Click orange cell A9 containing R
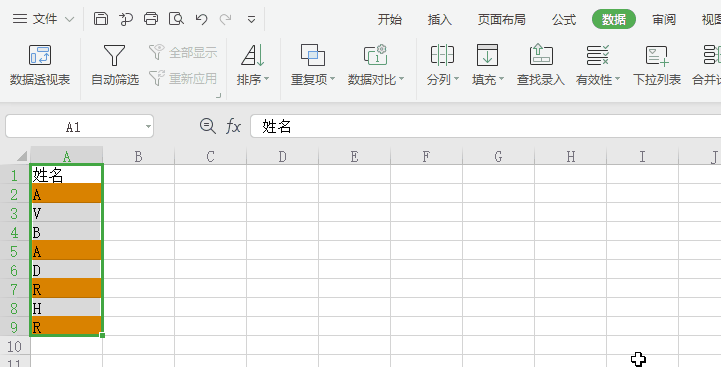The image size is (721, 367). 67,326
